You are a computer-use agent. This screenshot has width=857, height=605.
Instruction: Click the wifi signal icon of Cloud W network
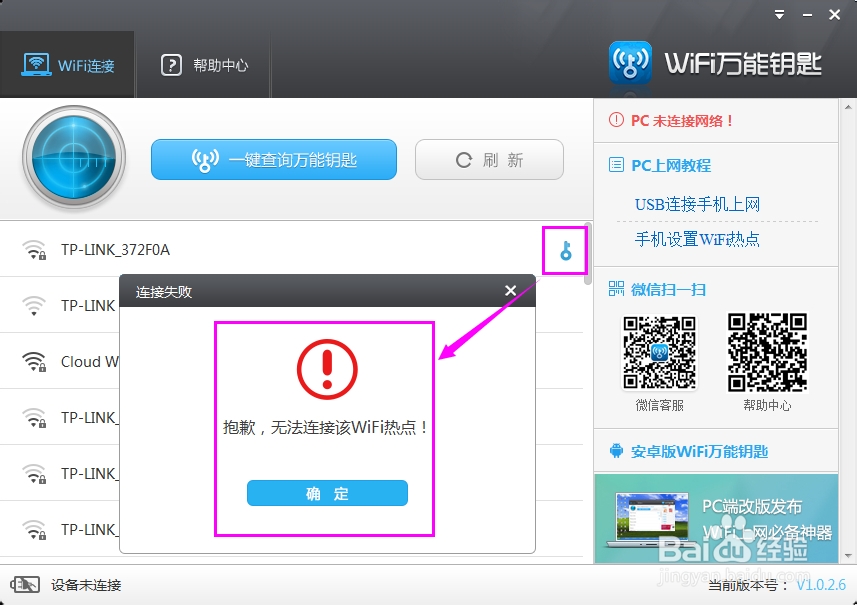[34, 362]
